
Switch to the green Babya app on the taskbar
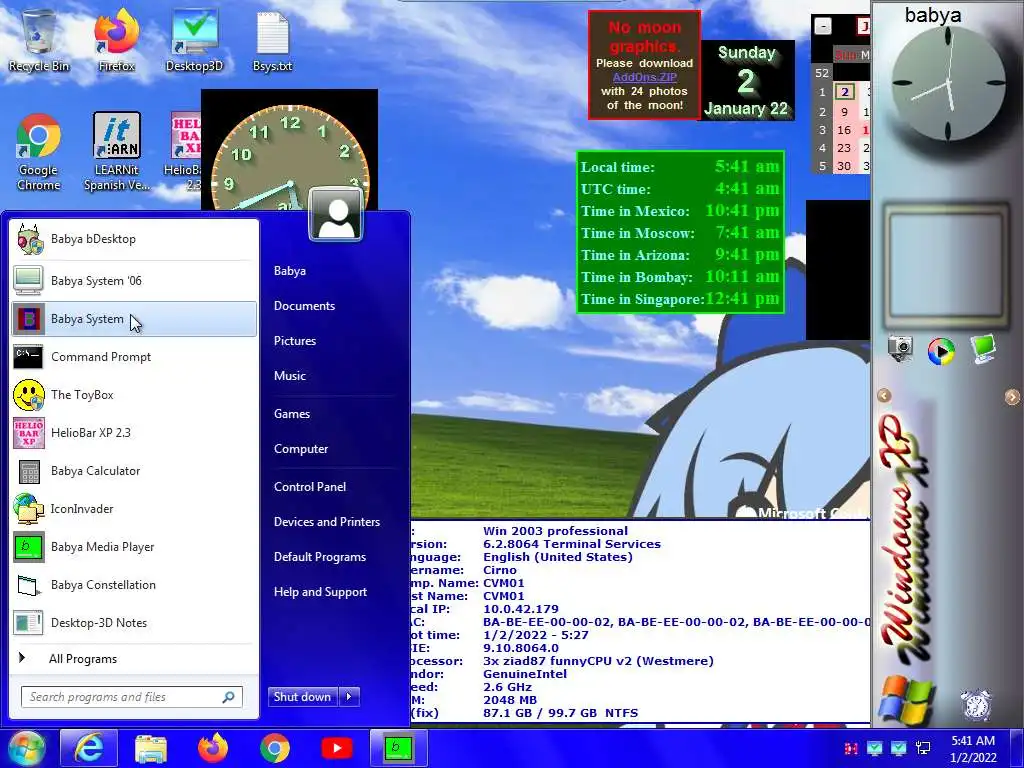pos(399,748)
